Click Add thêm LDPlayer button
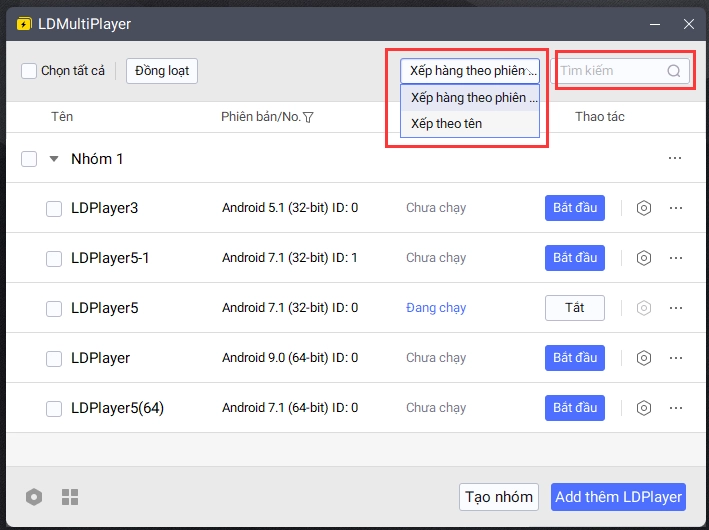The width and height of the screenshot is (709, 530). 618,497
